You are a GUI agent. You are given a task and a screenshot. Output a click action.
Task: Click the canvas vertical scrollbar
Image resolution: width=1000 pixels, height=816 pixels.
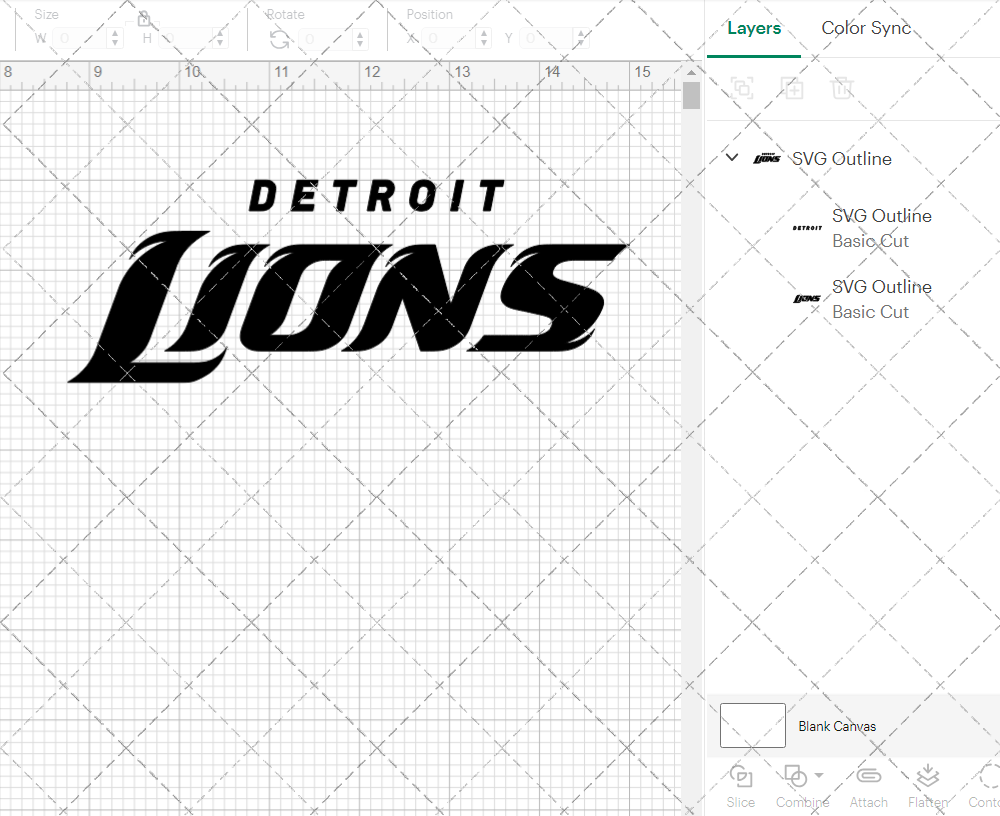[x=690, y=95]
